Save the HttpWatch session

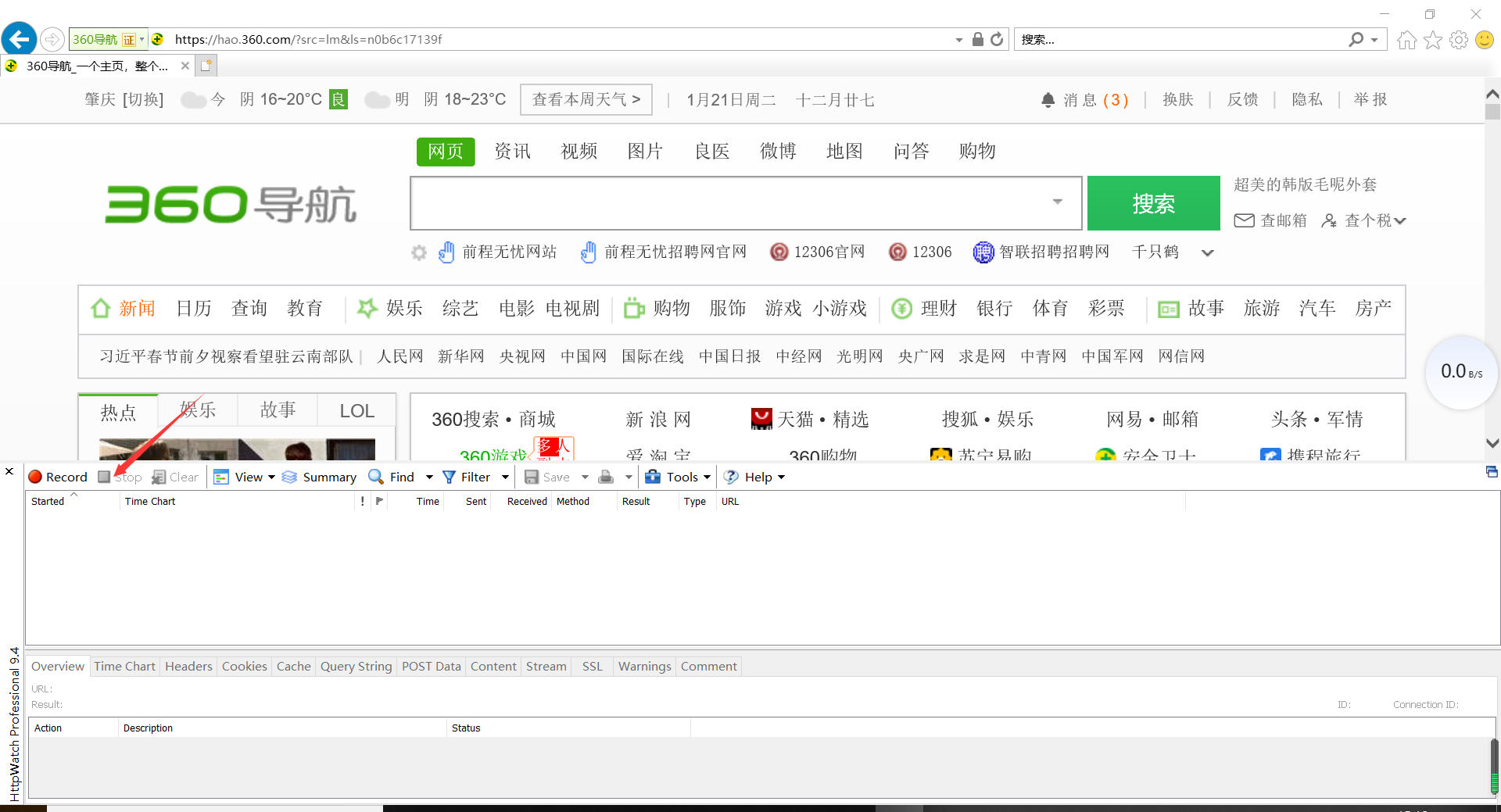pyautogui.click(x=549, y=477)
